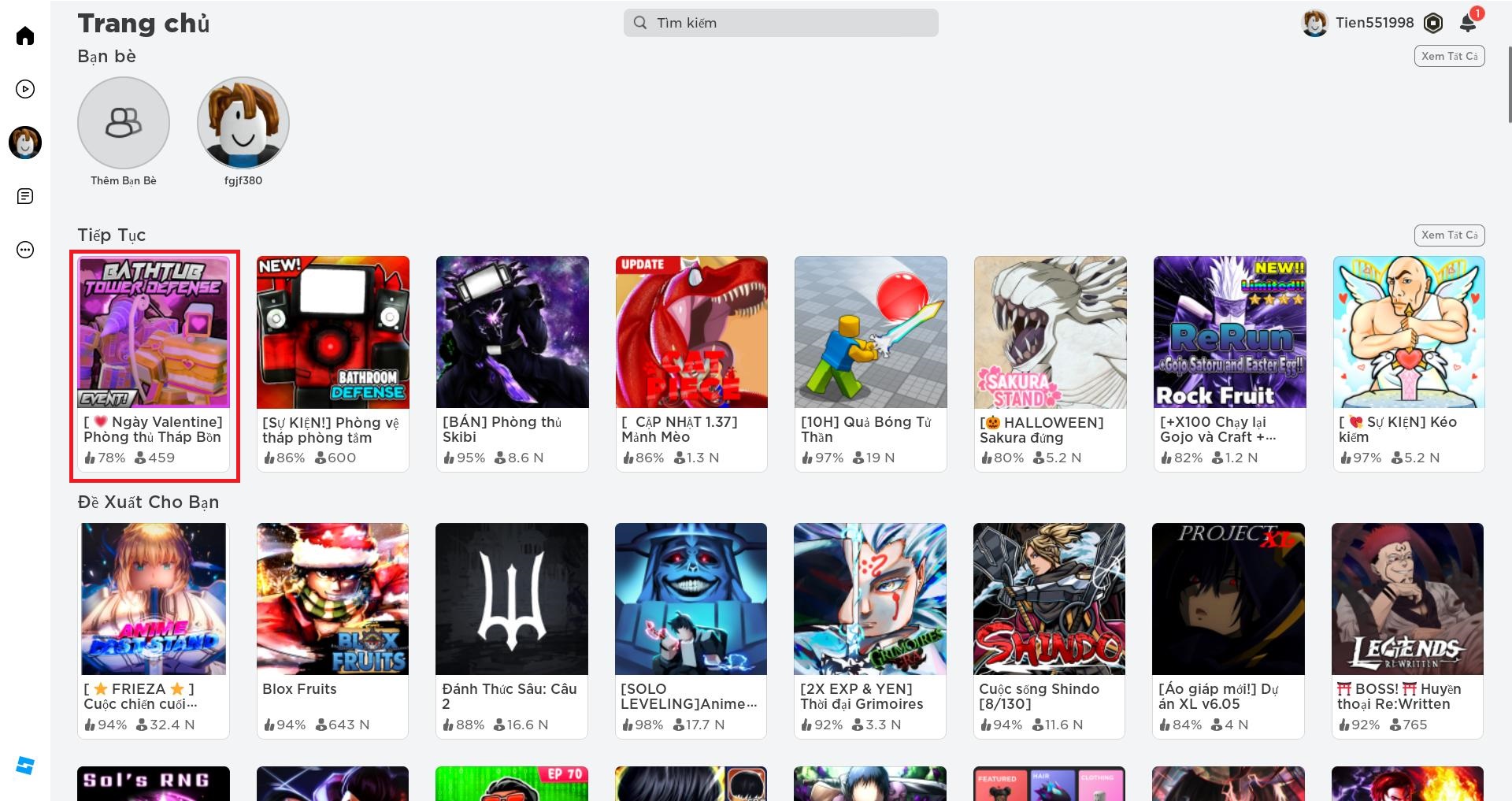Open the Tien551998 username link
Image resolution: width=1512 pixels, height=801 pixels.
(1375, 23)
